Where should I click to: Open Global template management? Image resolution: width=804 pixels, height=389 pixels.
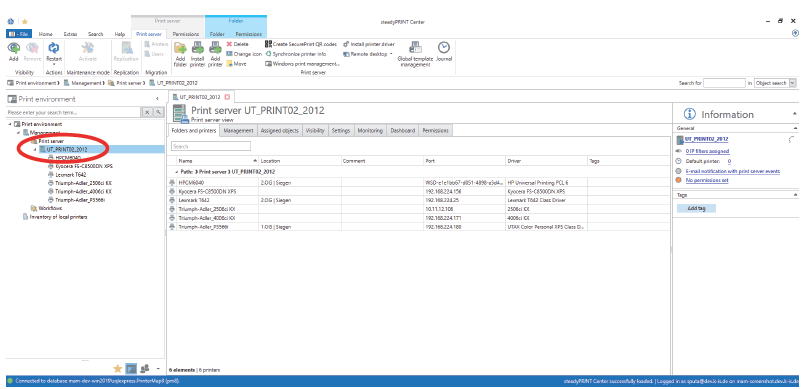coord(415,48)
